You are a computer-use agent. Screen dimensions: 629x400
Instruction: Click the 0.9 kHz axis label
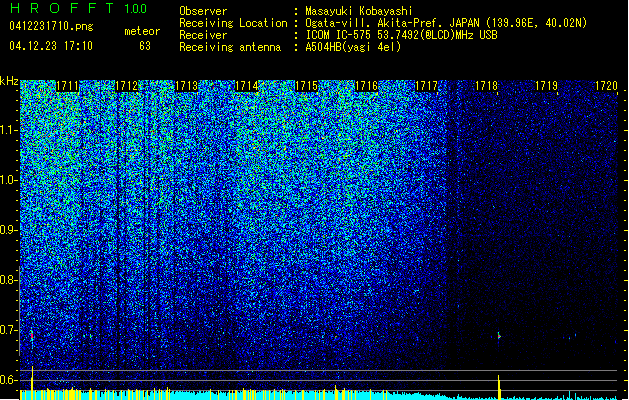click(9, 230)
